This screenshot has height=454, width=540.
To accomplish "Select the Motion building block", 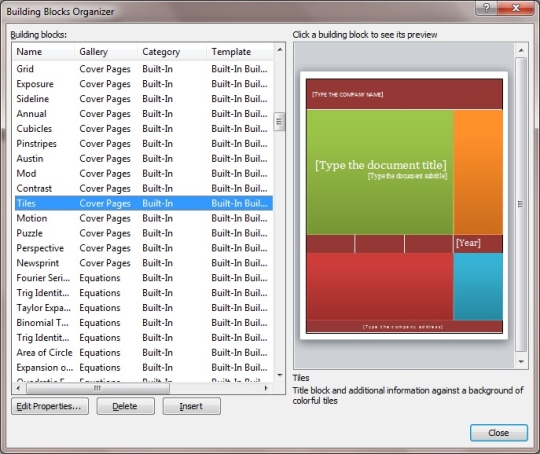I will pyautogui.click(x=144, y=218).
